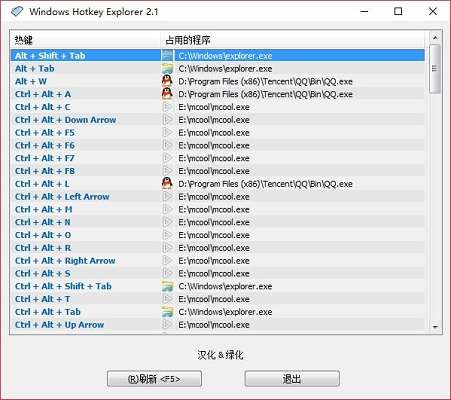This screenshot has height=400, width=451.
Task: Click the scrollbar up arrow
Action: (435, 38)
